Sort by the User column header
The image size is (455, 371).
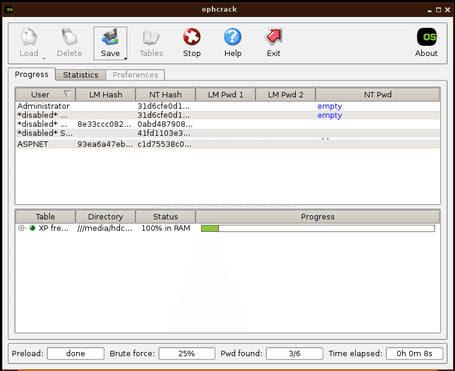point(45,95)
